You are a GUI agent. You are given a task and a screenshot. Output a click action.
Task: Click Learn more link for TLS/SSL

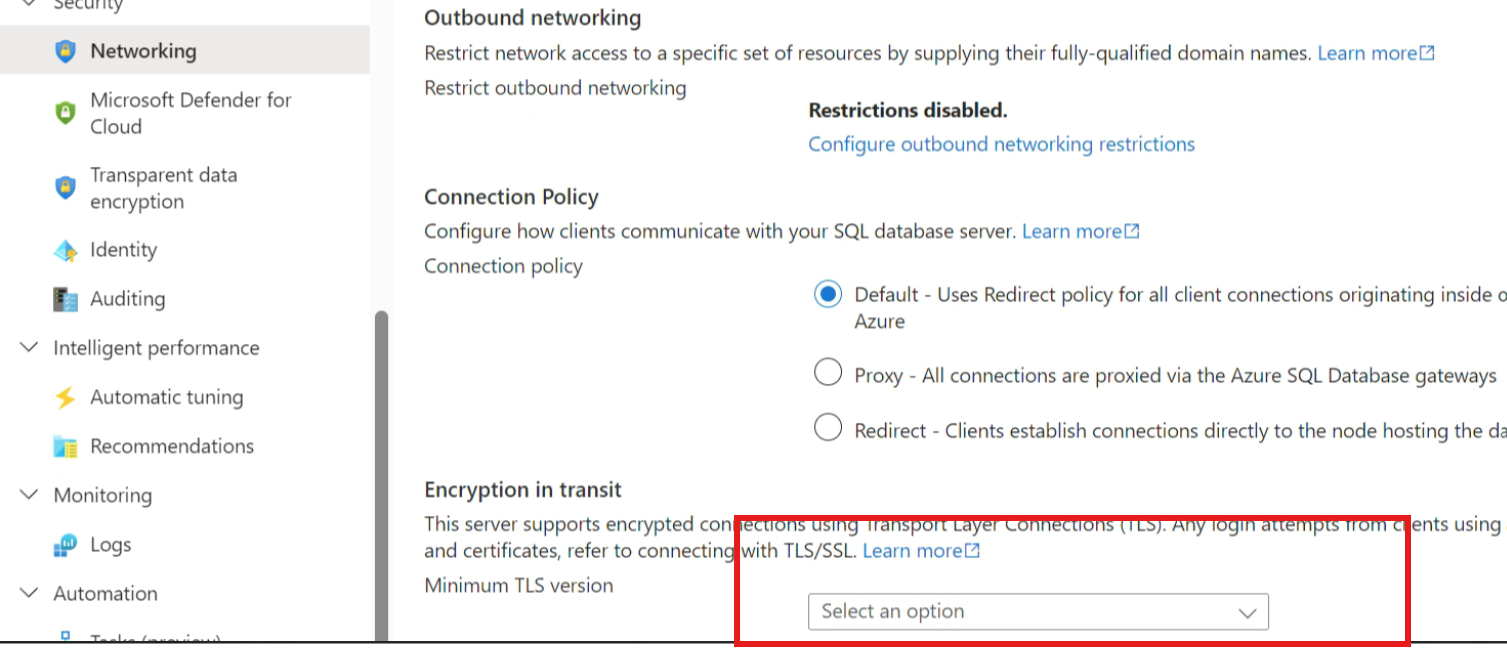920,551
